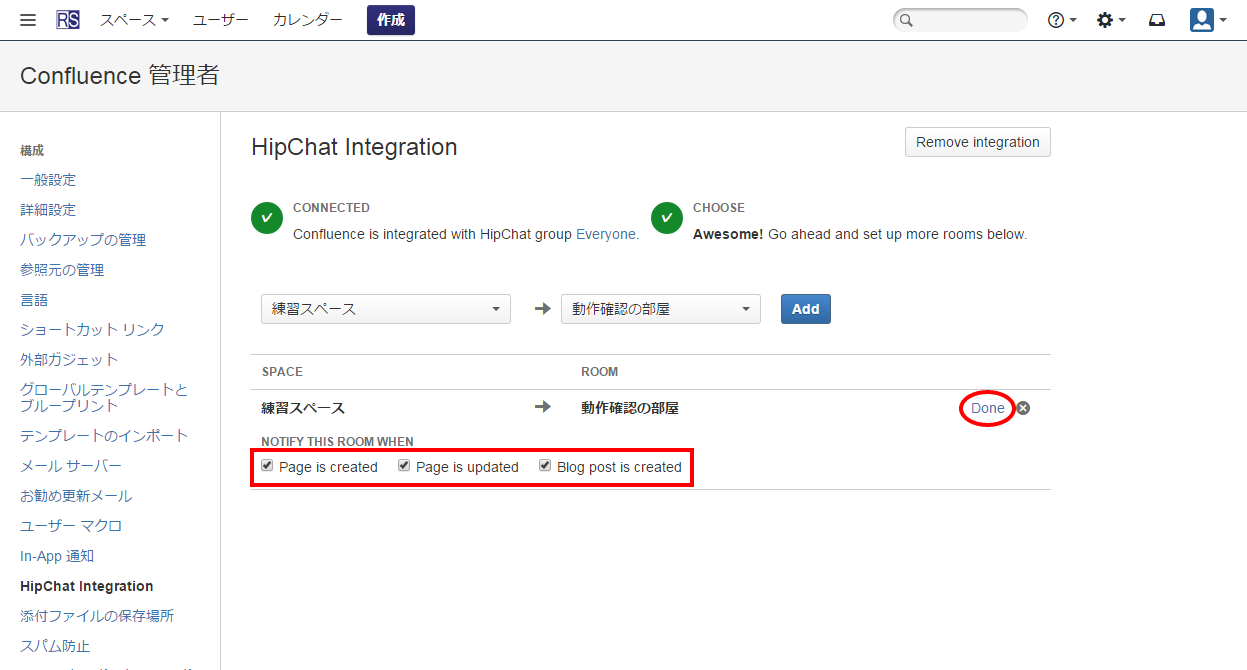The image size is (1247, 670).
Task: Click the Done link
Action: (x=988, y=408)
